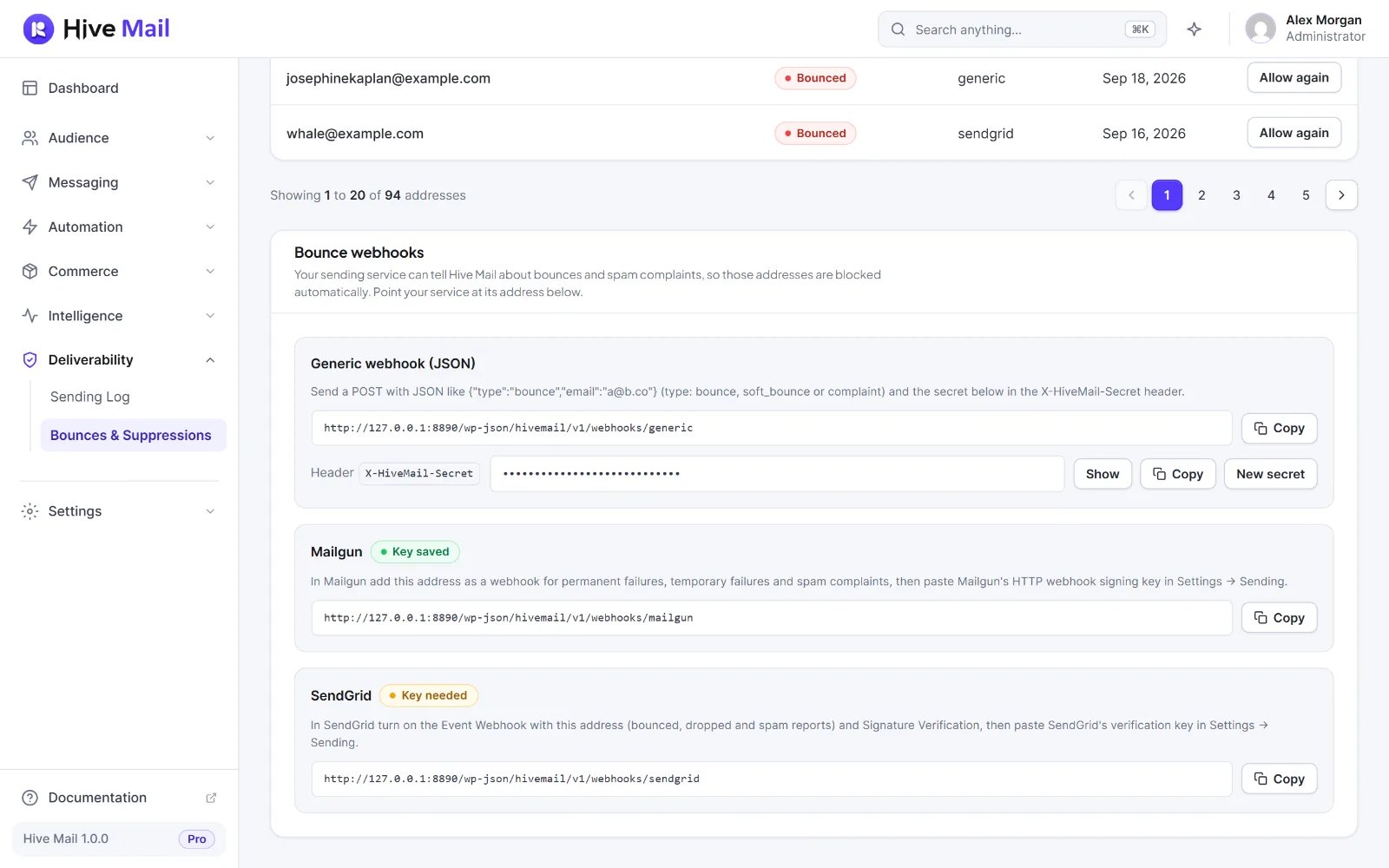Click the Audience people icon
This screenshot has width=1389, height=868.
(30, 138)
